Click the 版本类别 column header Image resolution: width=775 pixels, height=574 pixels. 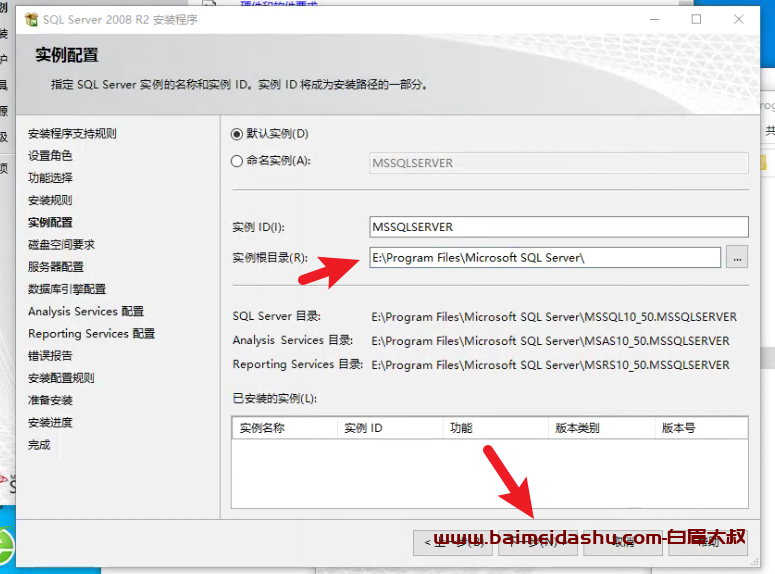pos(602,428)
